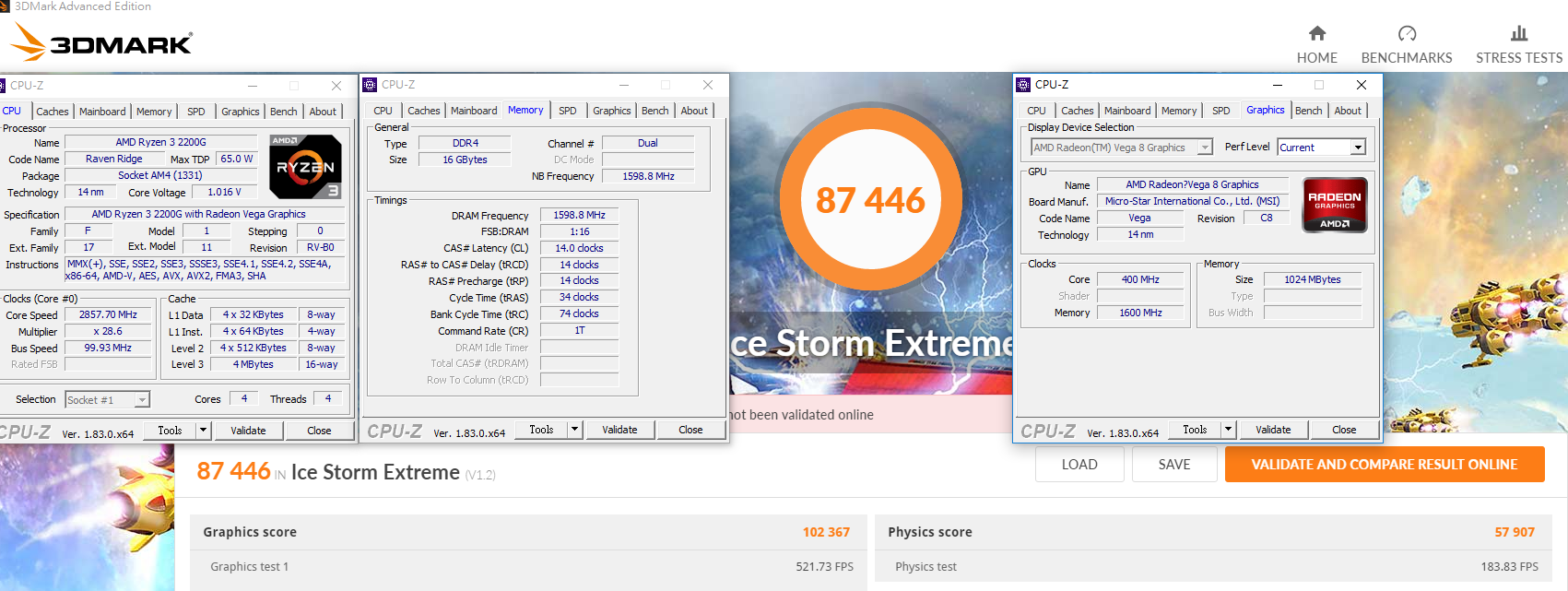The width and height of the screenshot is (1568, 591).
Task: Expand the Display Device Selection dropdown
Action: [1205, 148]
